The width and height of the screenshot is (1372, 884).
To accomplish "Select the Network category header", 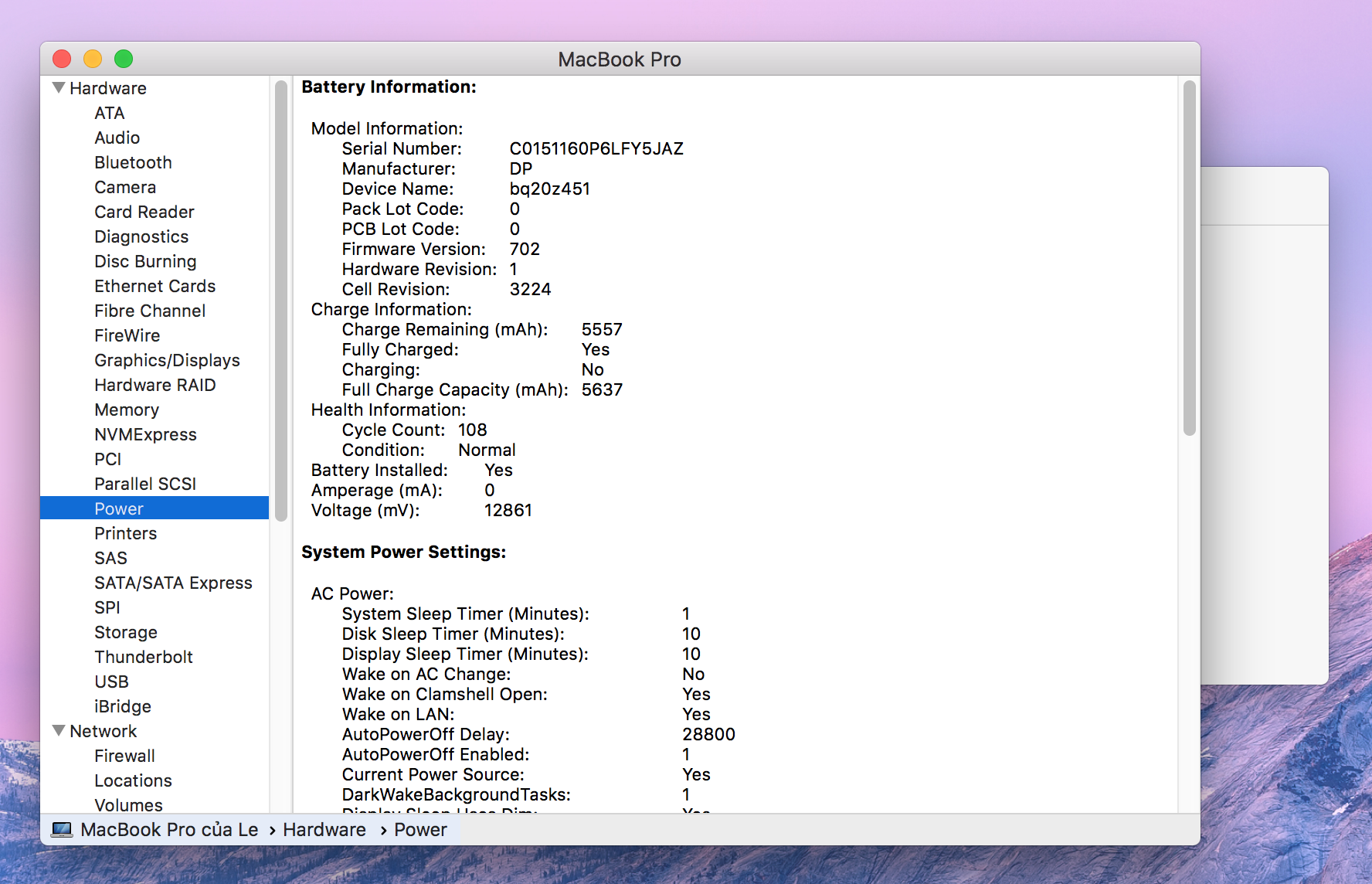I will (x=103, y=731).
